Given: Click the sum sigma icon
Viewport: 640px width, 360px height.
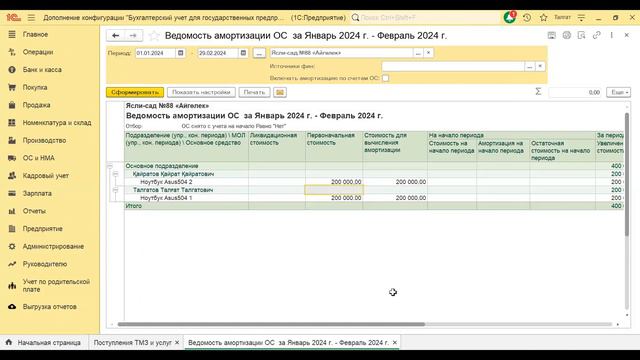Looking at the screenshot, I should 538,92.
